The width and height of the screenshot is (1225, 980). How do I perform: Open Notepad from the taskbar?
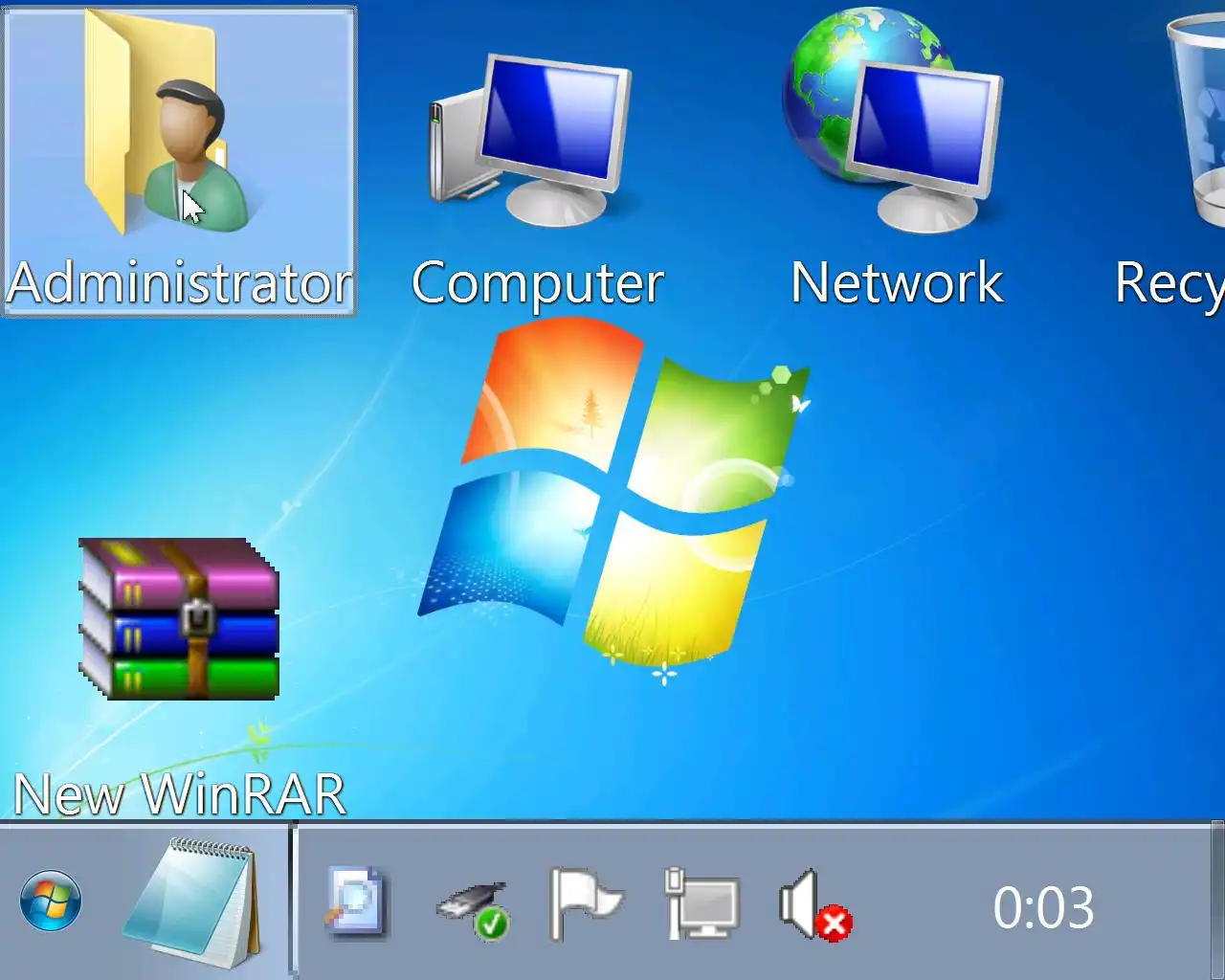coord(192,901)
